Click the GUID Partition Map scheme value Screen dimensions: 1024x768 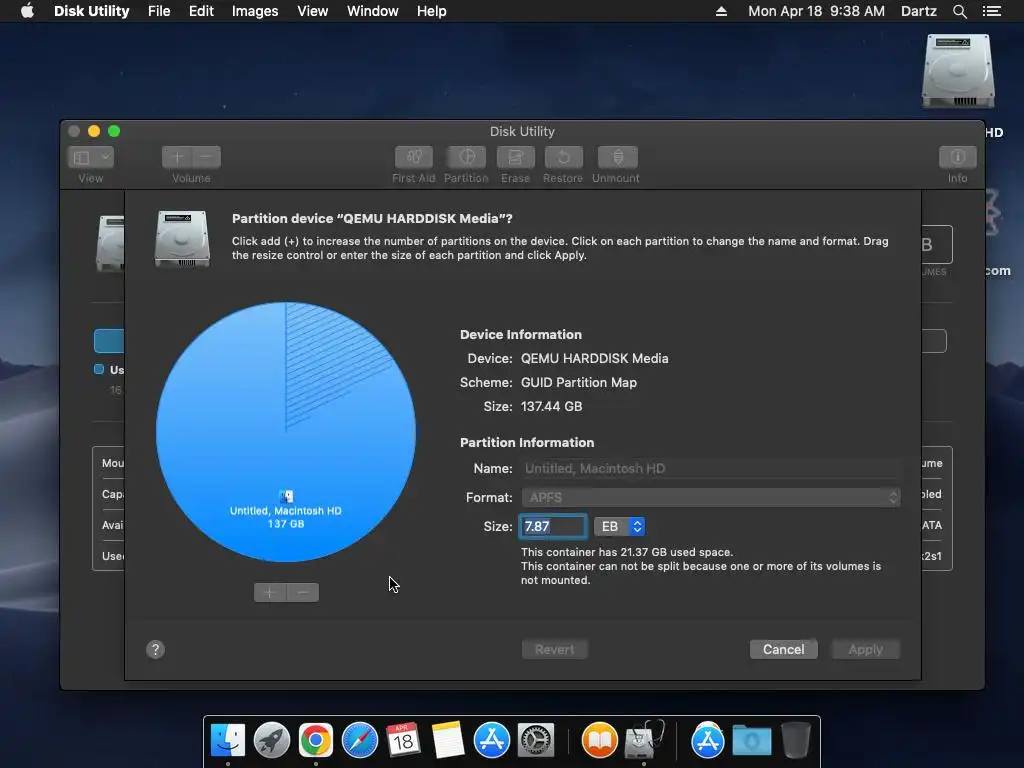pyautogui.click(x=579, y=383)
